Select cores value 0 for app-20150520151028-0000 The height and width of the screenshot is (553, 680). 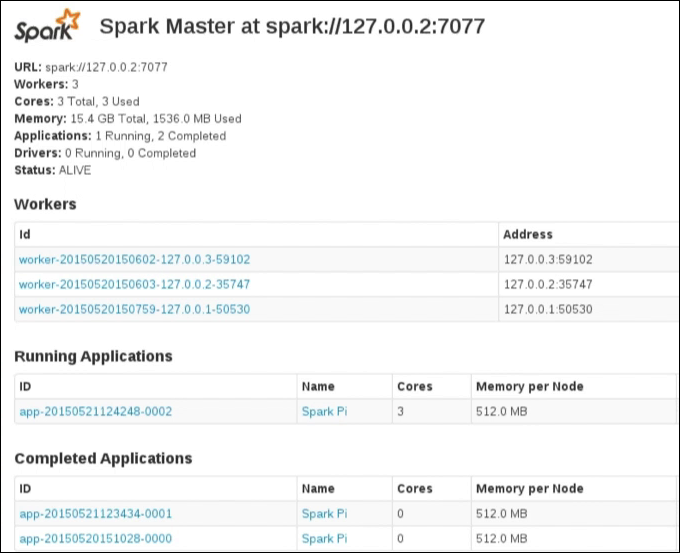tap(400, 539)
